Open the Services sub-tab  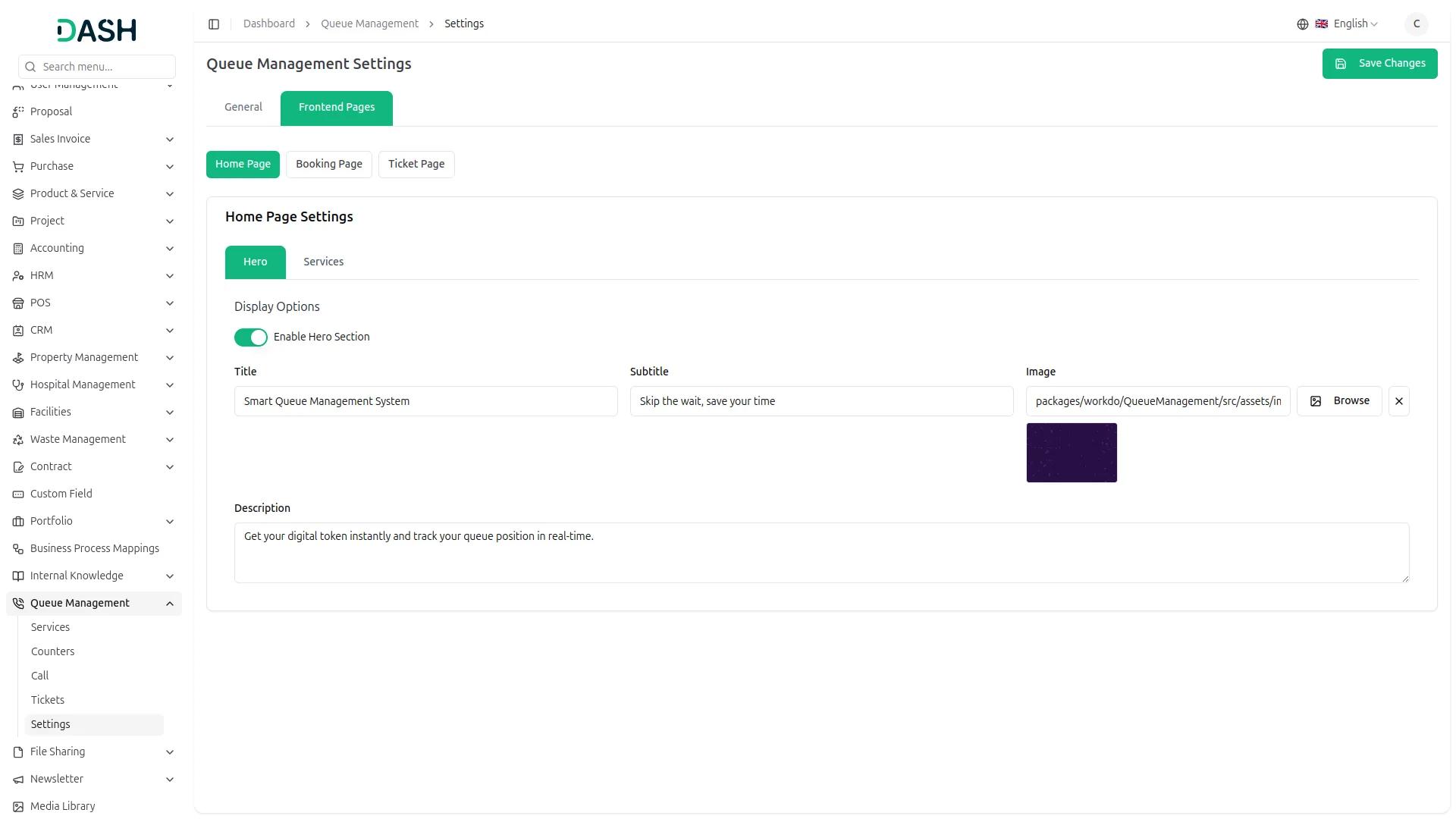pos(323,262)
